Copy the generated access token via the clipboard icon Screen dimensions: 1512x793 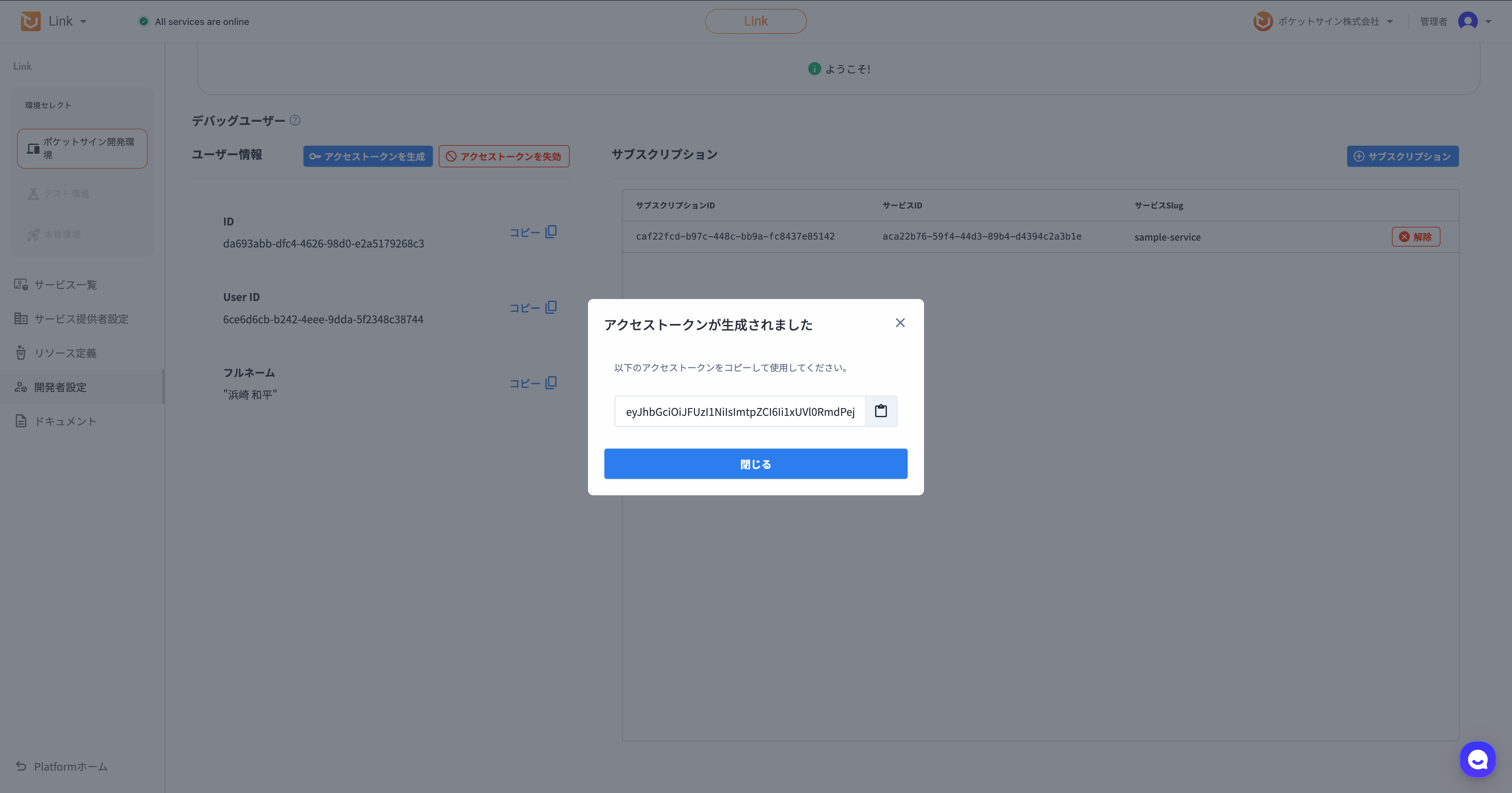[x=880, y=411]
